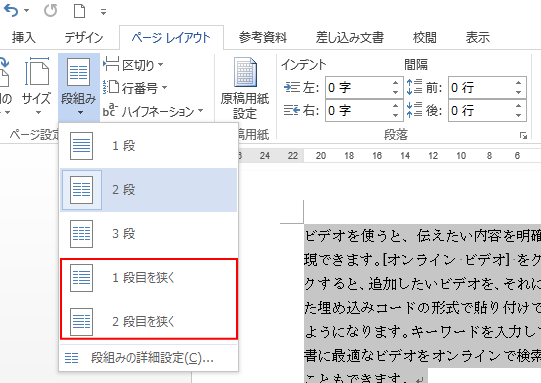Decrease right indent with down spinner
Viewport: 541px width, 383px height.
tap(395, 115)
